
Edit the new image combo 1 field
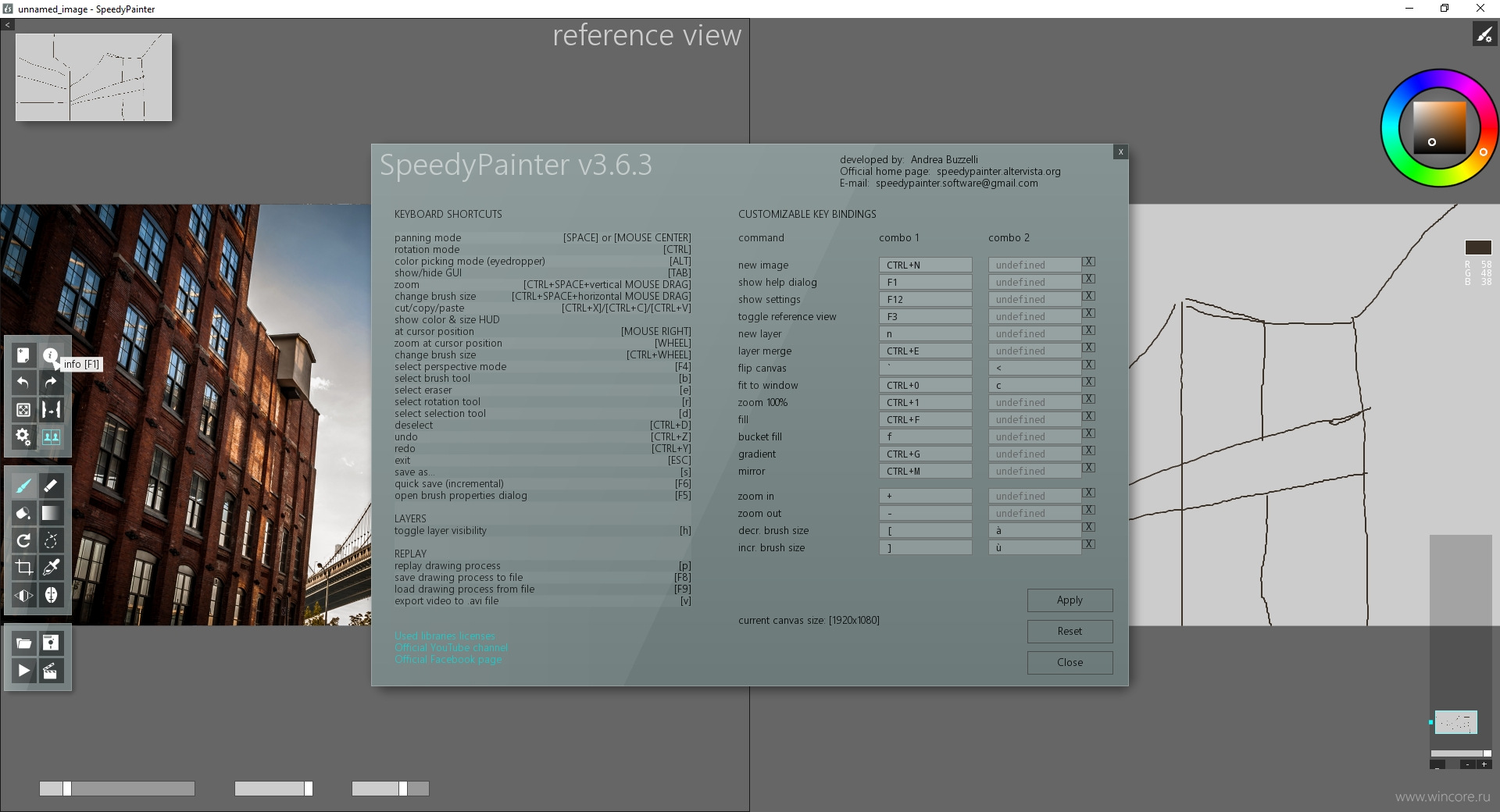tap(925, 265)
